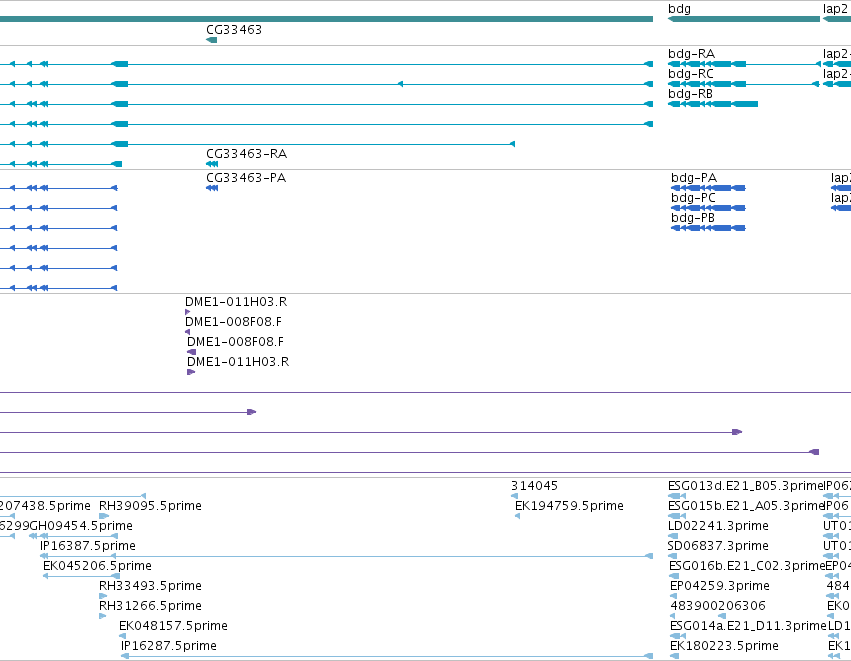Select the EK048157.5prime EST
The image size is (851, 661).
click(123, 636)
